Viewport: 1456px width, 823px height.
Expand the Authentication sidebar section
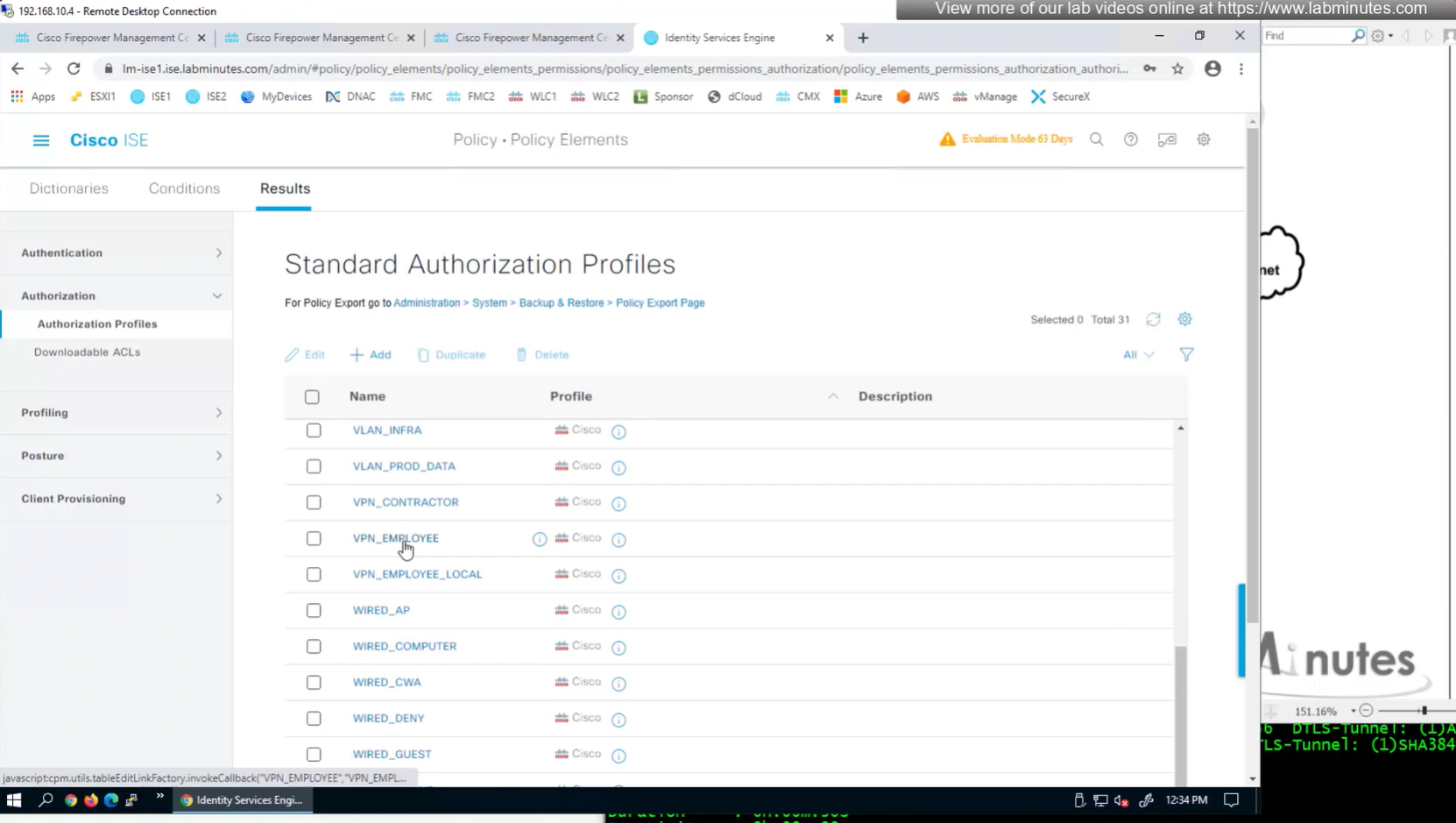[x=121, y=253]
